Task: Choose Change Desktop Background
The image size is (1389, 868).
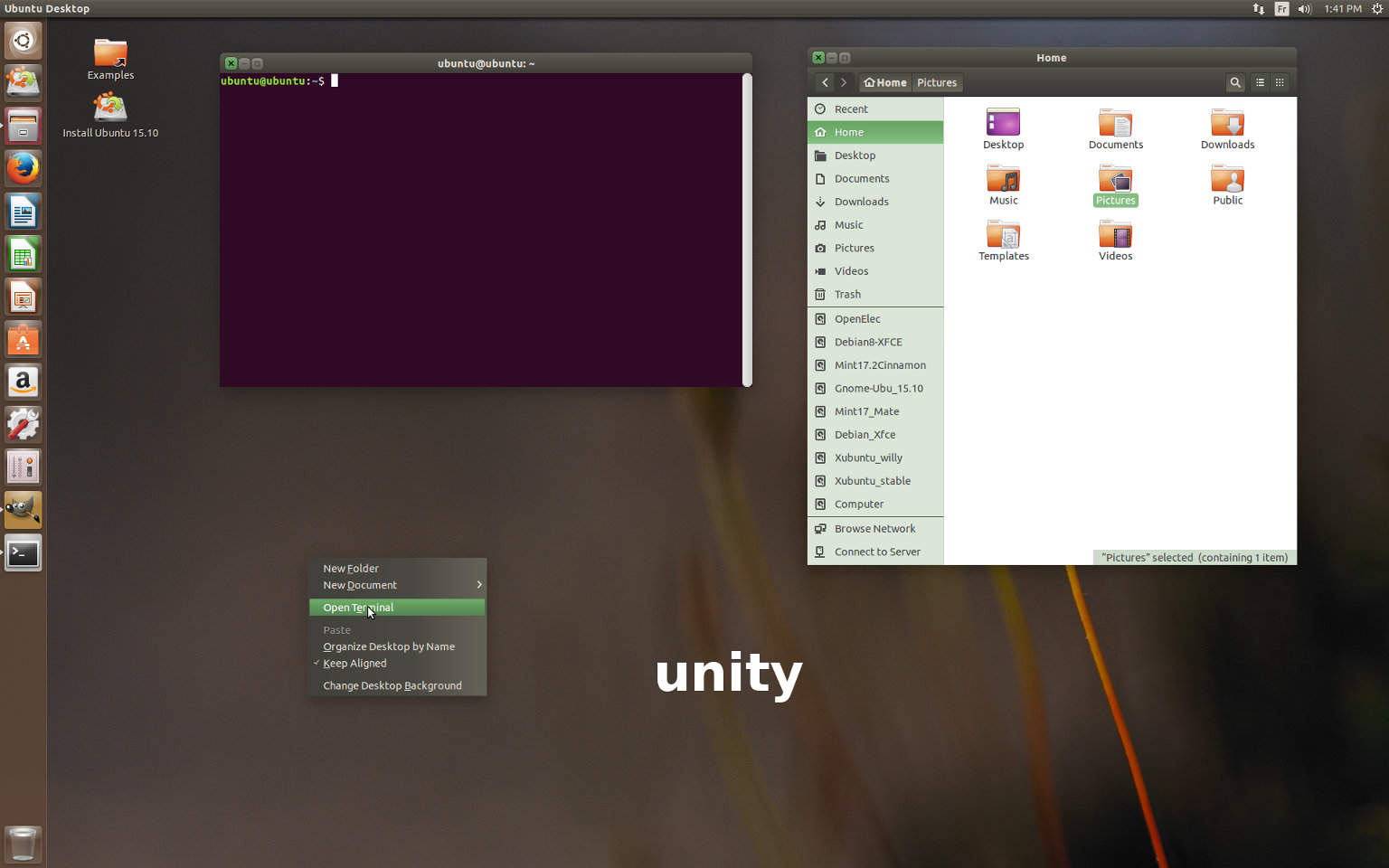Action: click(x=397, y=685)
